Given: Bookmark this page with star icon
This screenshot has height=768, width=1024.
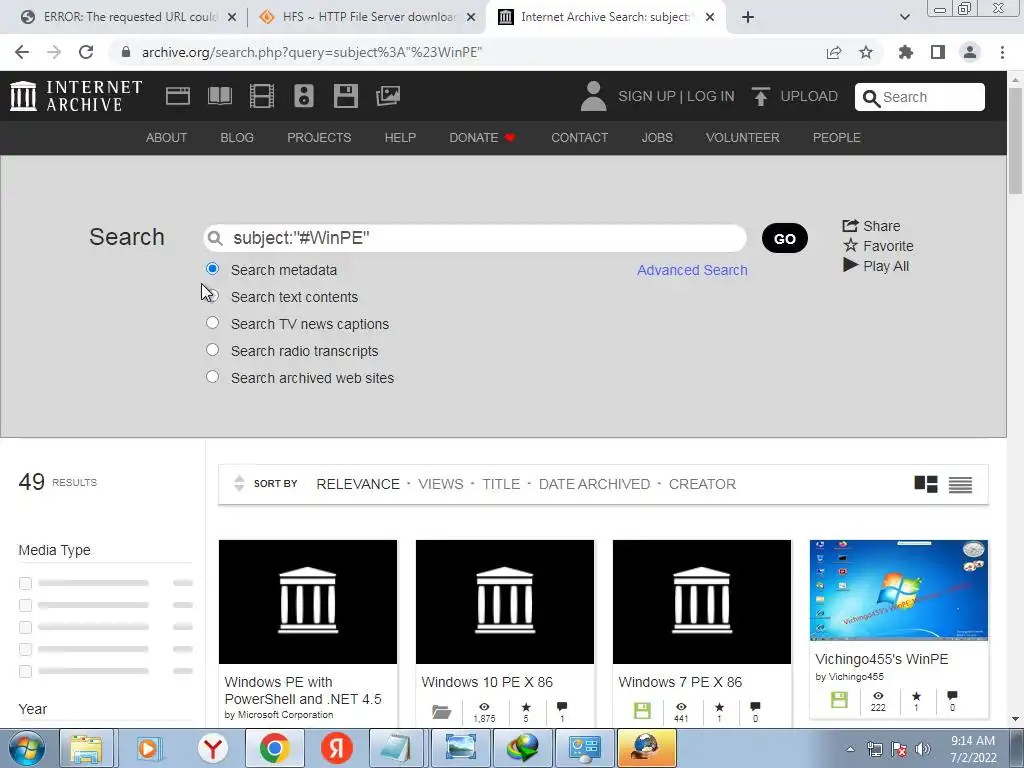Looking at the screenshot, I should tap(866, 52).
